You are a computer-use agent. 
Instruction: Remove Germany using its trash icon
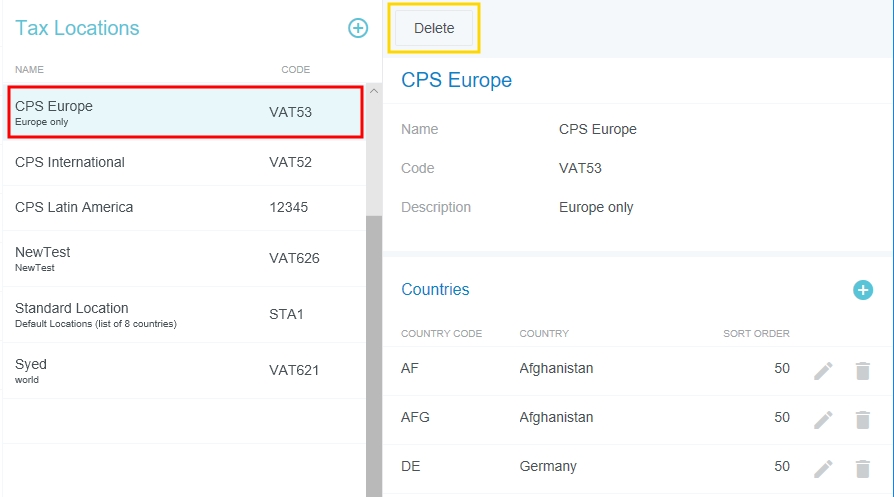point(862,468)
